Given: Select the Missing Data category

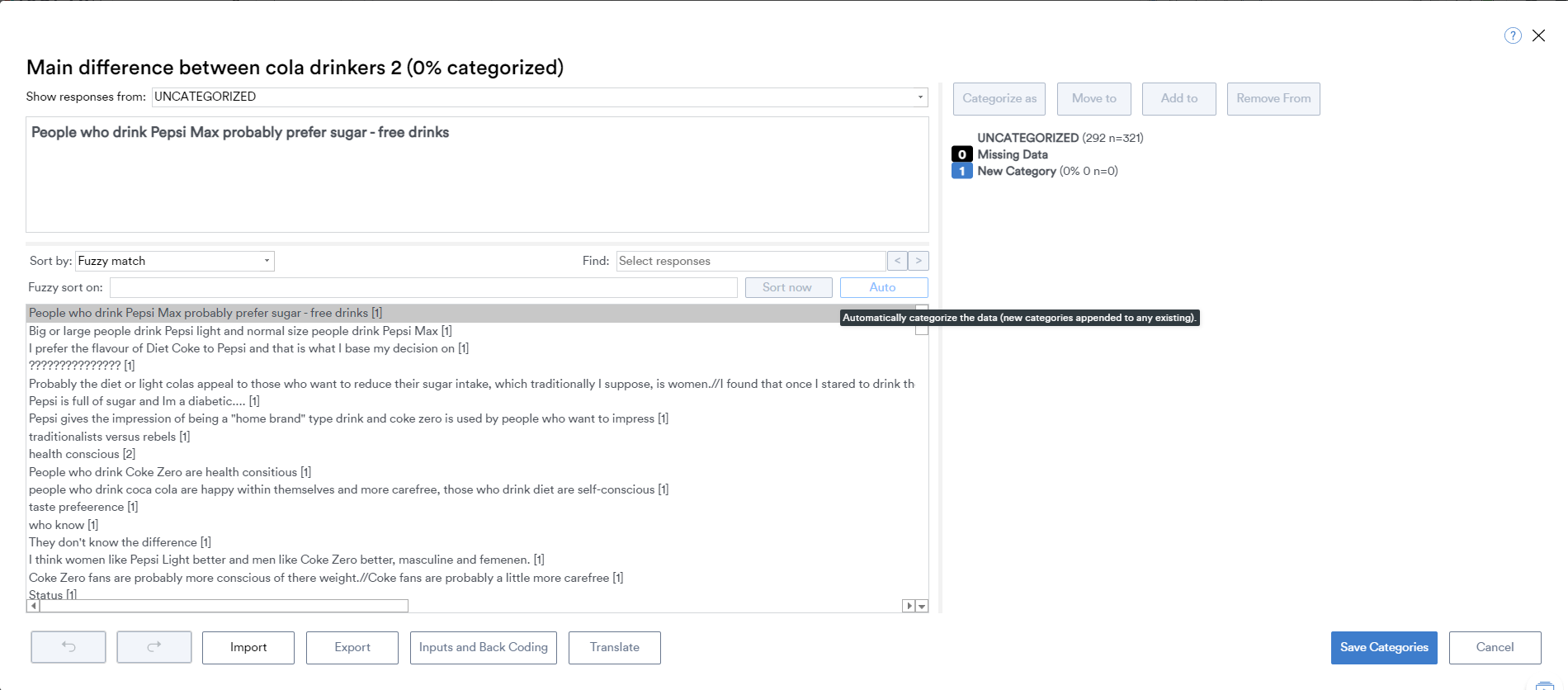Looking at the screenshot, I should point(1013,154).
